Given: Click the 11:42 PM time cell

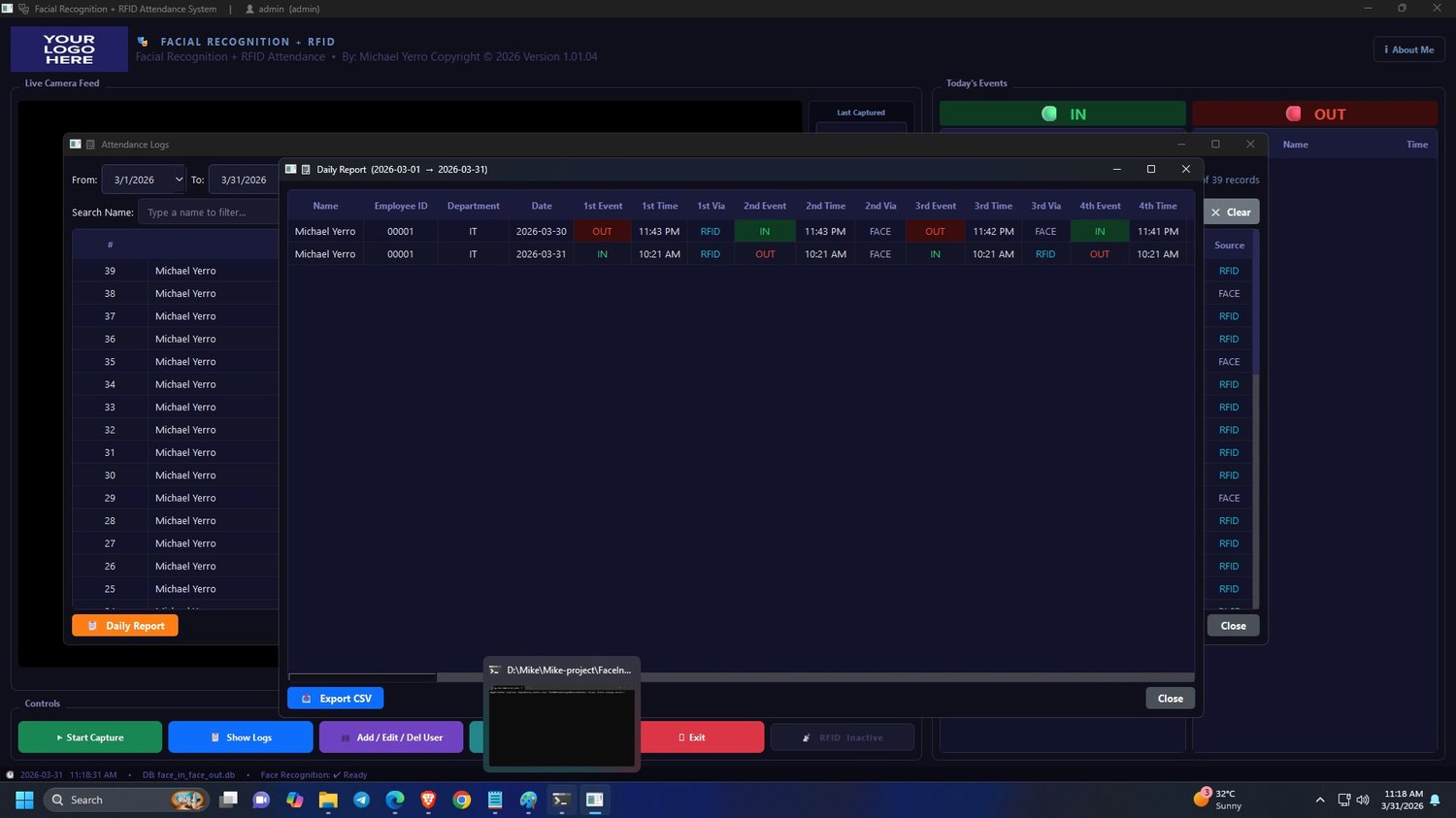Looking at the screenshot, I should coord(993,232).
